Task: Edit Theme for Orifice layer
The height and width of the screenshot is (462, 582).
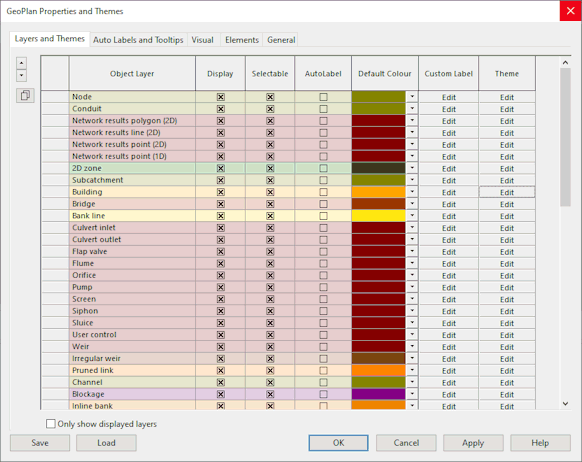Action: pos(507,276)
